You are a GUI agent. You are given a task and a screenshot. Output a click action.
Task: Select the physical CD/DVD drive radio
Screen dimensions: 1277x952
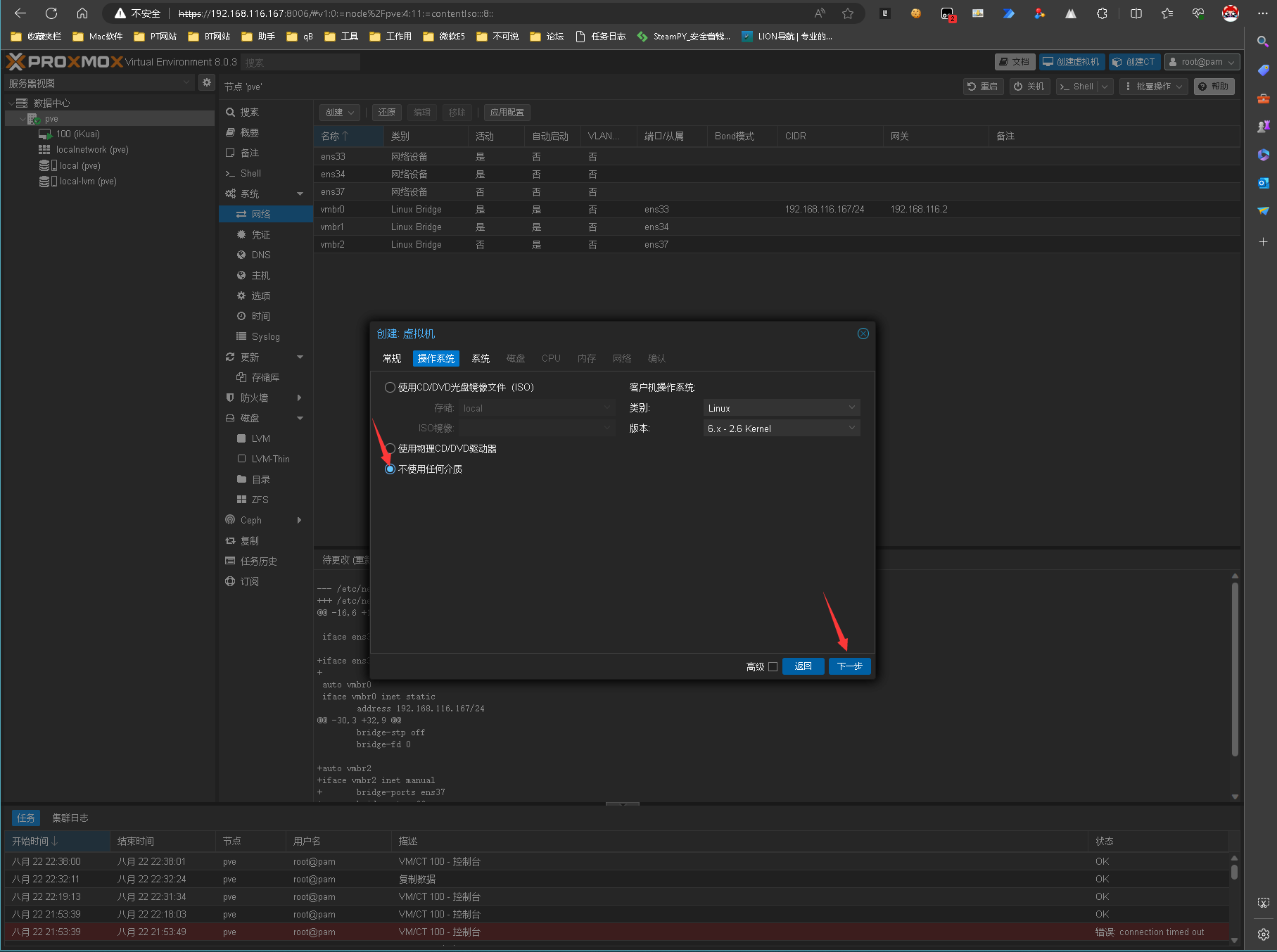tap(390, 449)
